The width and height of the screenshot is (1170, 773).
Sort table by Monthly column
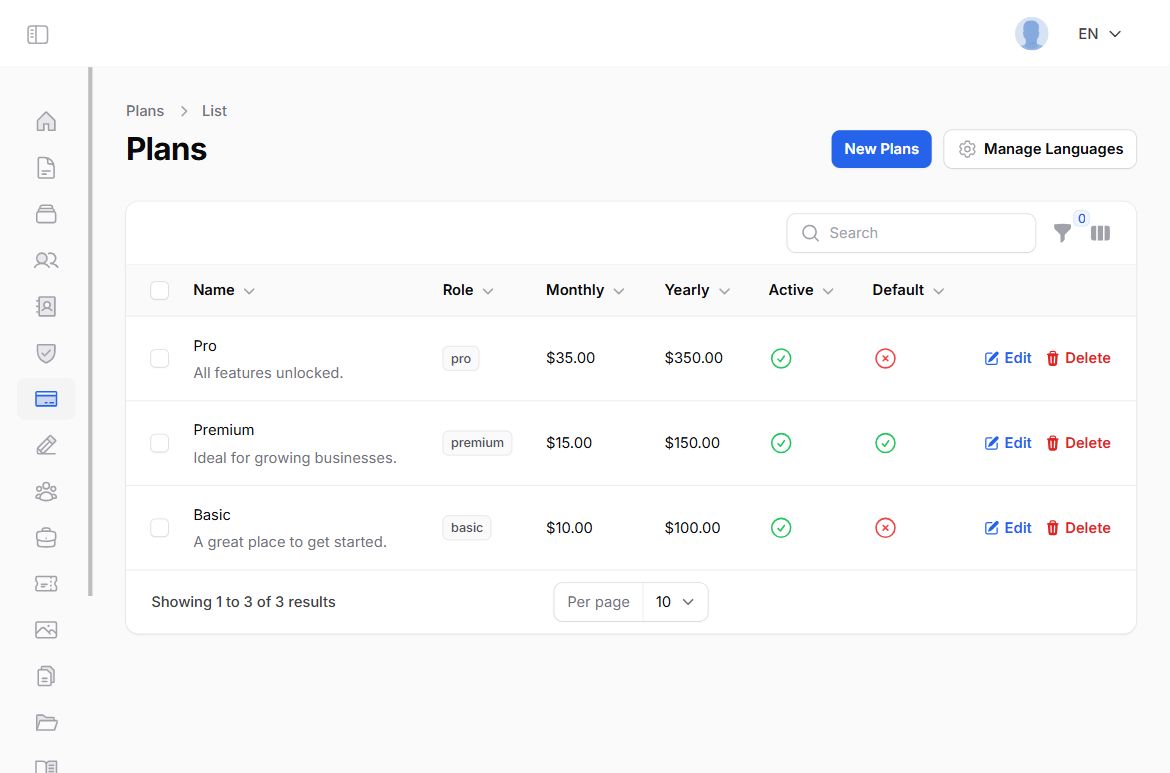pyautogui.click(x=584, y=290)
